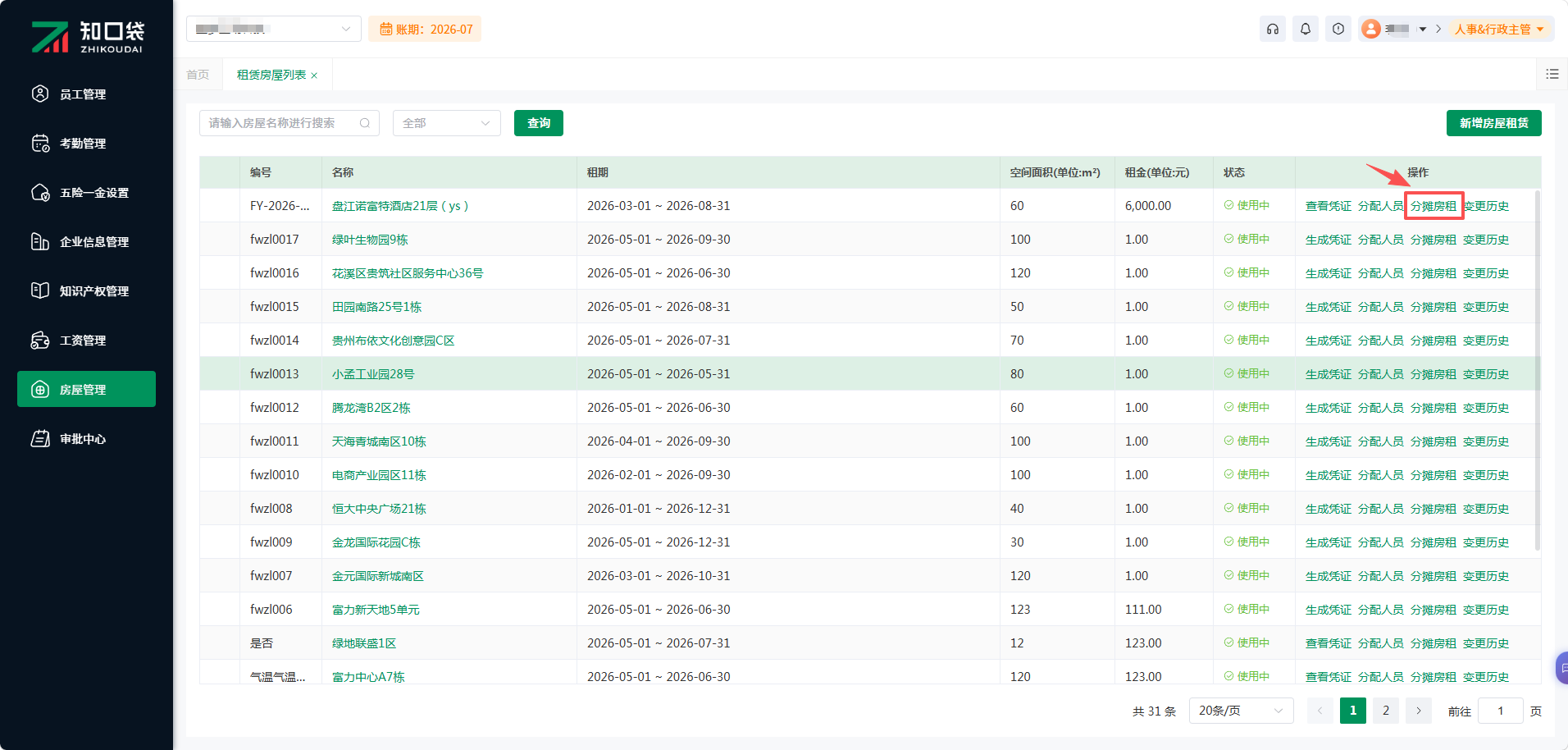This screenshot has height=750, width=1568.
Task: Click the next page arrow
Action: pyautogui.click(x=1419, y=711)
